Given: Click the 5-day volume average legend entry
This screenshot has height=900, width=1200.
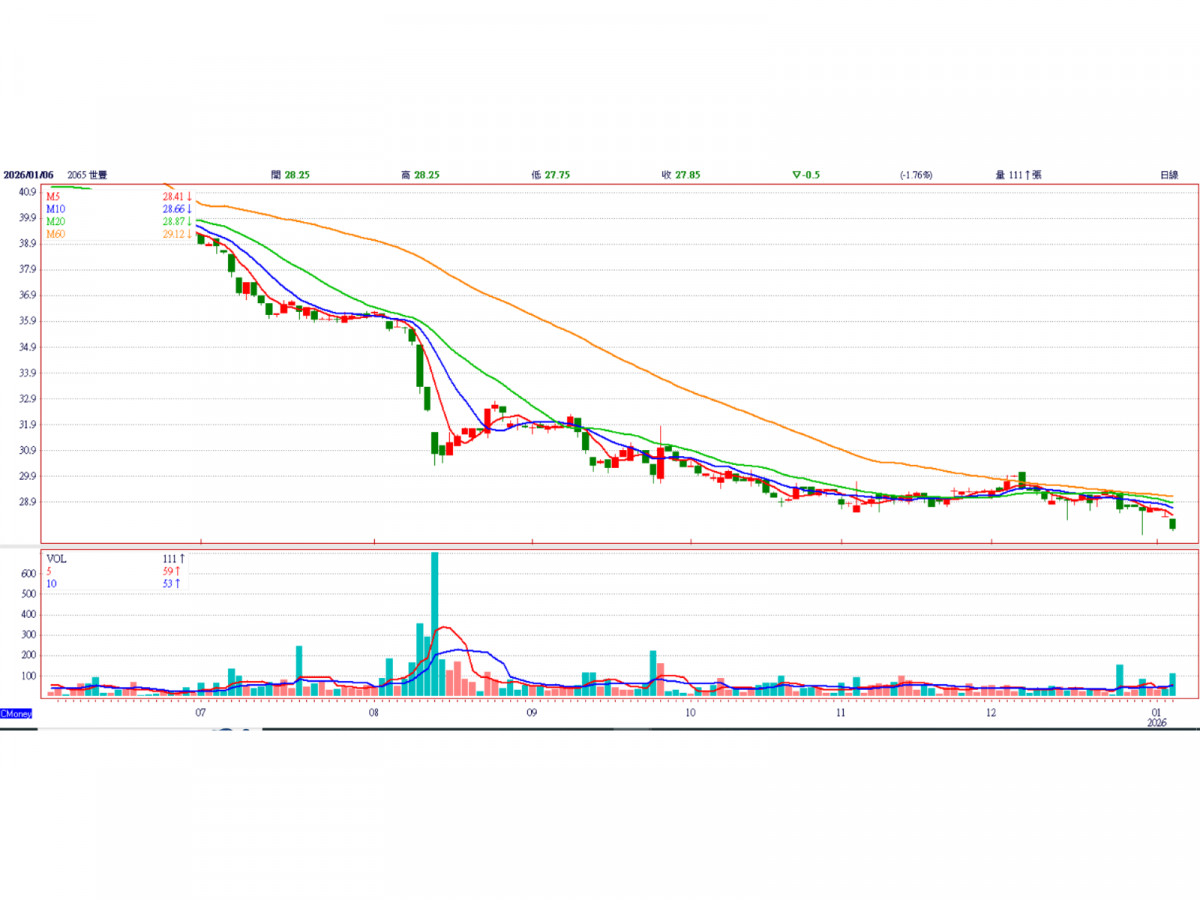Looking at the screenshot, I should (50, 571).
